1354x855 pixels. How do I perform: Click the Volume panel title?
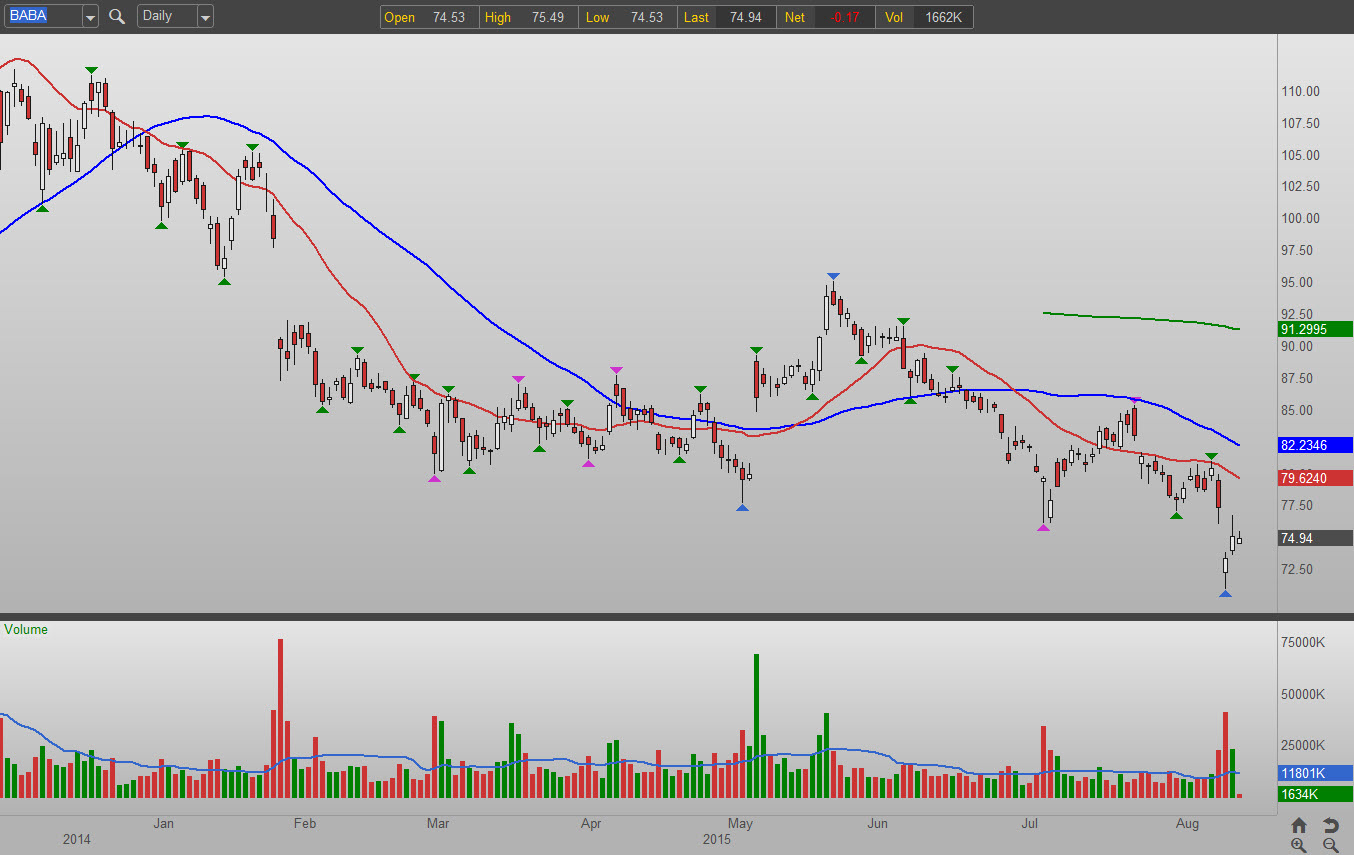(26, 630)
